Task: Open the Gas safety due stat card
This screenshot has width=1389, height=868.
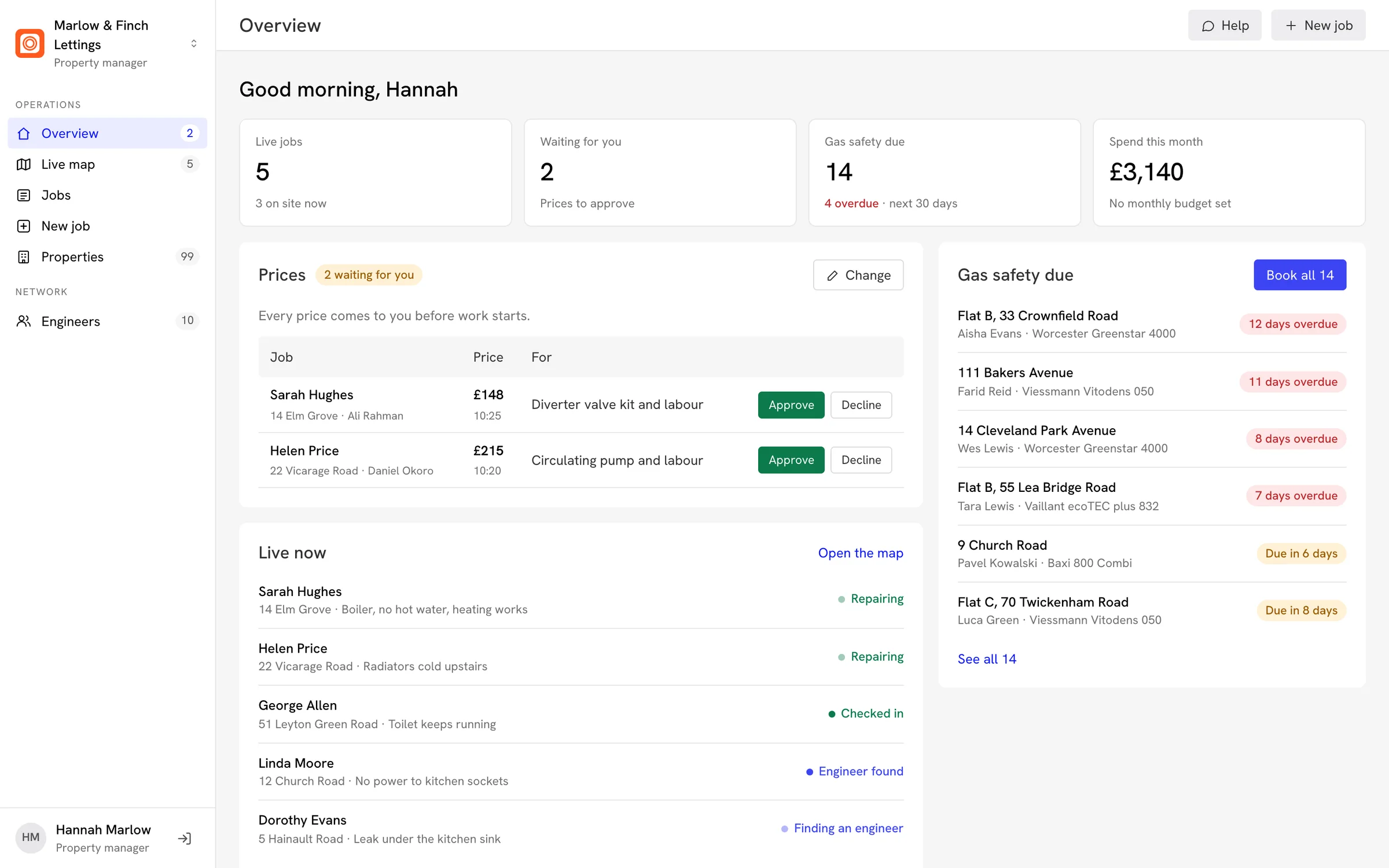Action: point(944,172)
